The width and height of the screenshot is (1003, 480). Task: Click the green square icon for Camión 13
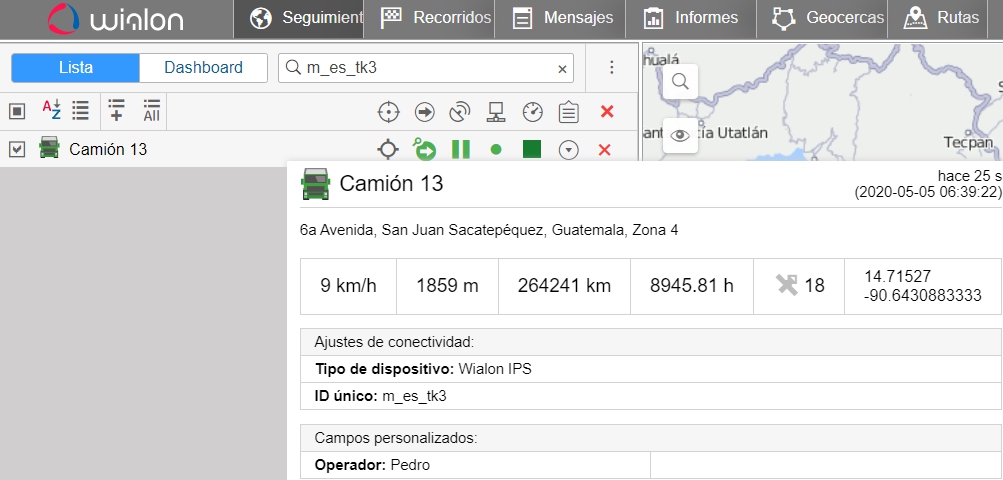click(532, 149)
